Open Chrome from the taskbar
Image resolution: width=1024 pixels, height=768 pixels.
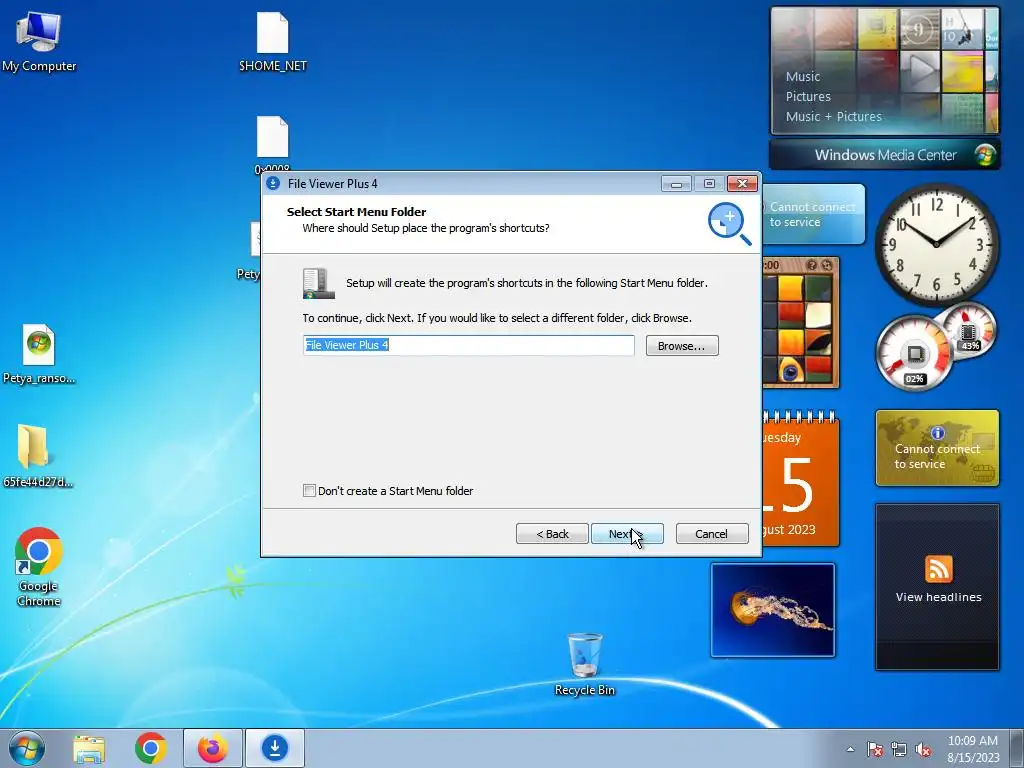tap(151, 748)
